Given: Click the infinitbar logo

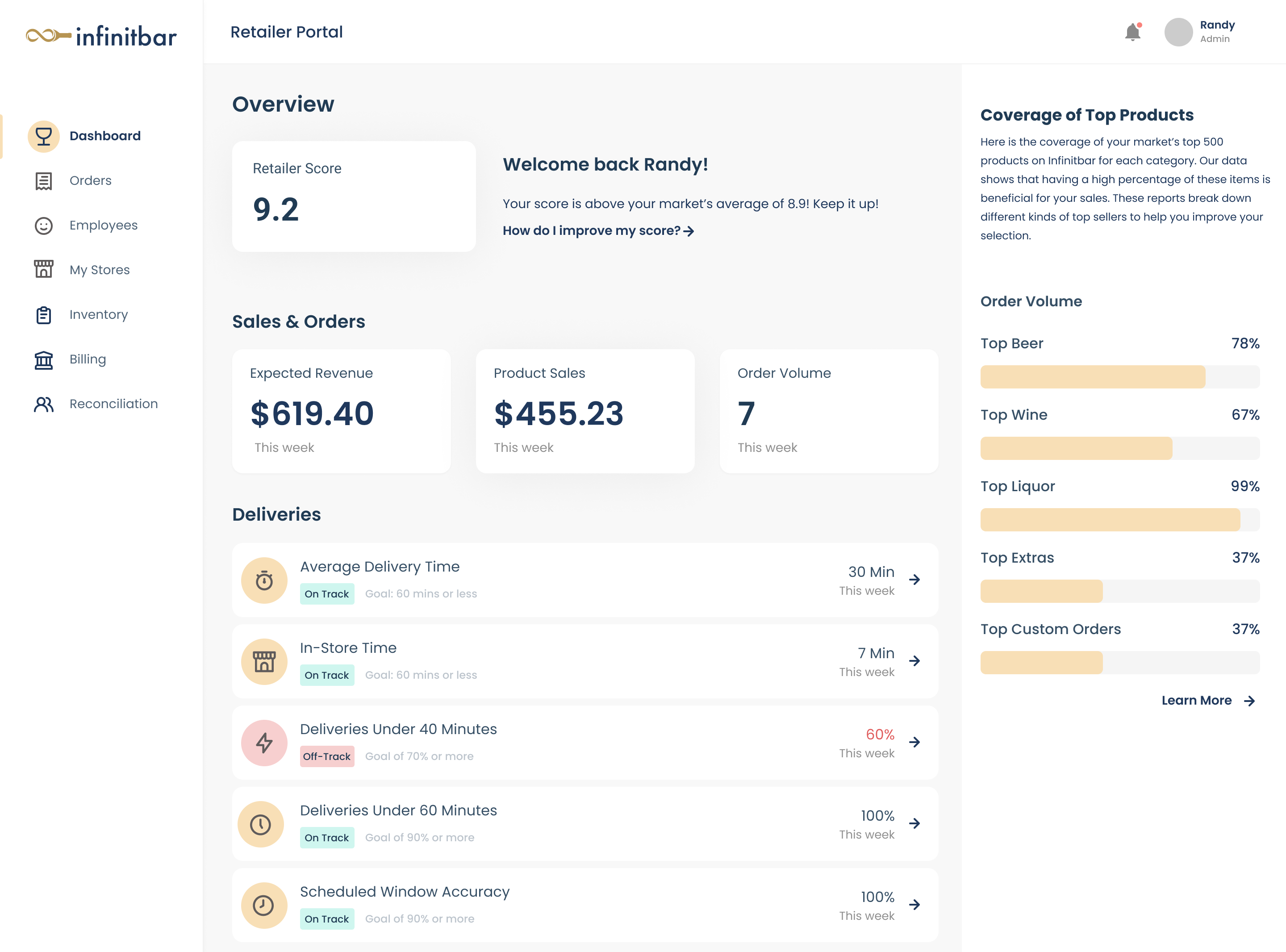Looking at the screenshot, I should pyautogui.click(x=101, y=36).
